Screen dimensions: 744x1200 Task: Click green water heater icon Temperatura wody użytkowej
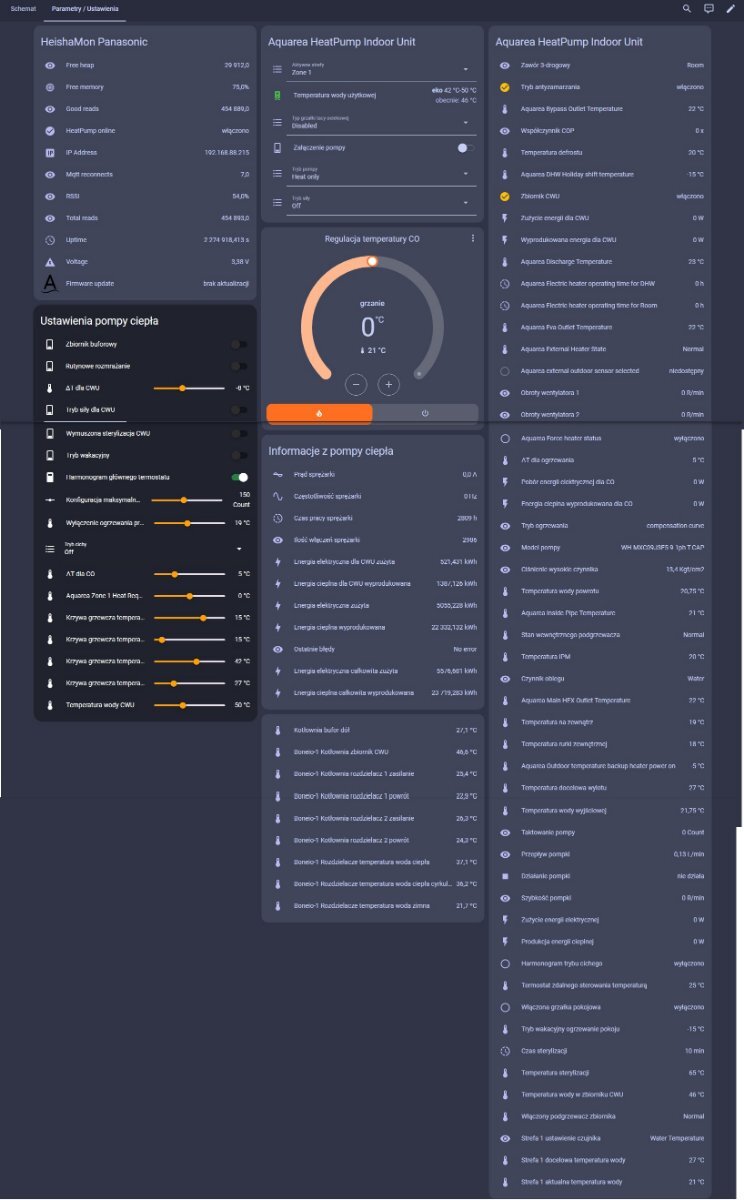point(278,96)
